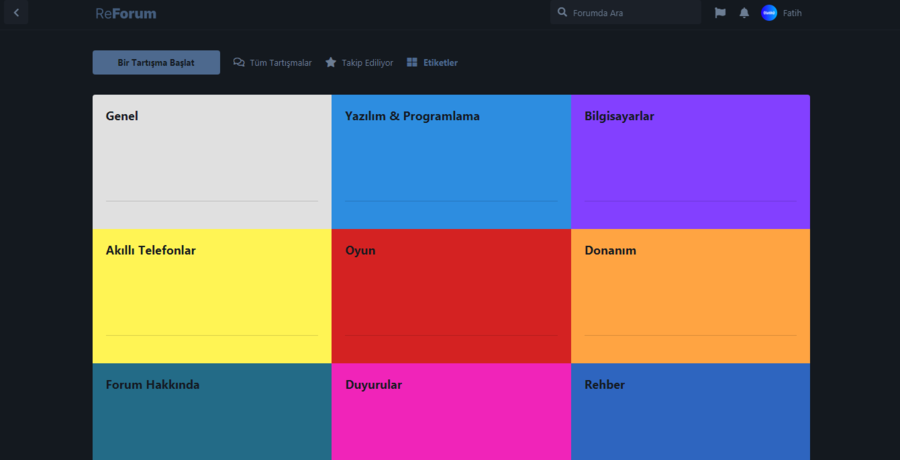This screenshot has height=460, width=900.
Task: Open notifications bell icon
Action: coord(744,13)
